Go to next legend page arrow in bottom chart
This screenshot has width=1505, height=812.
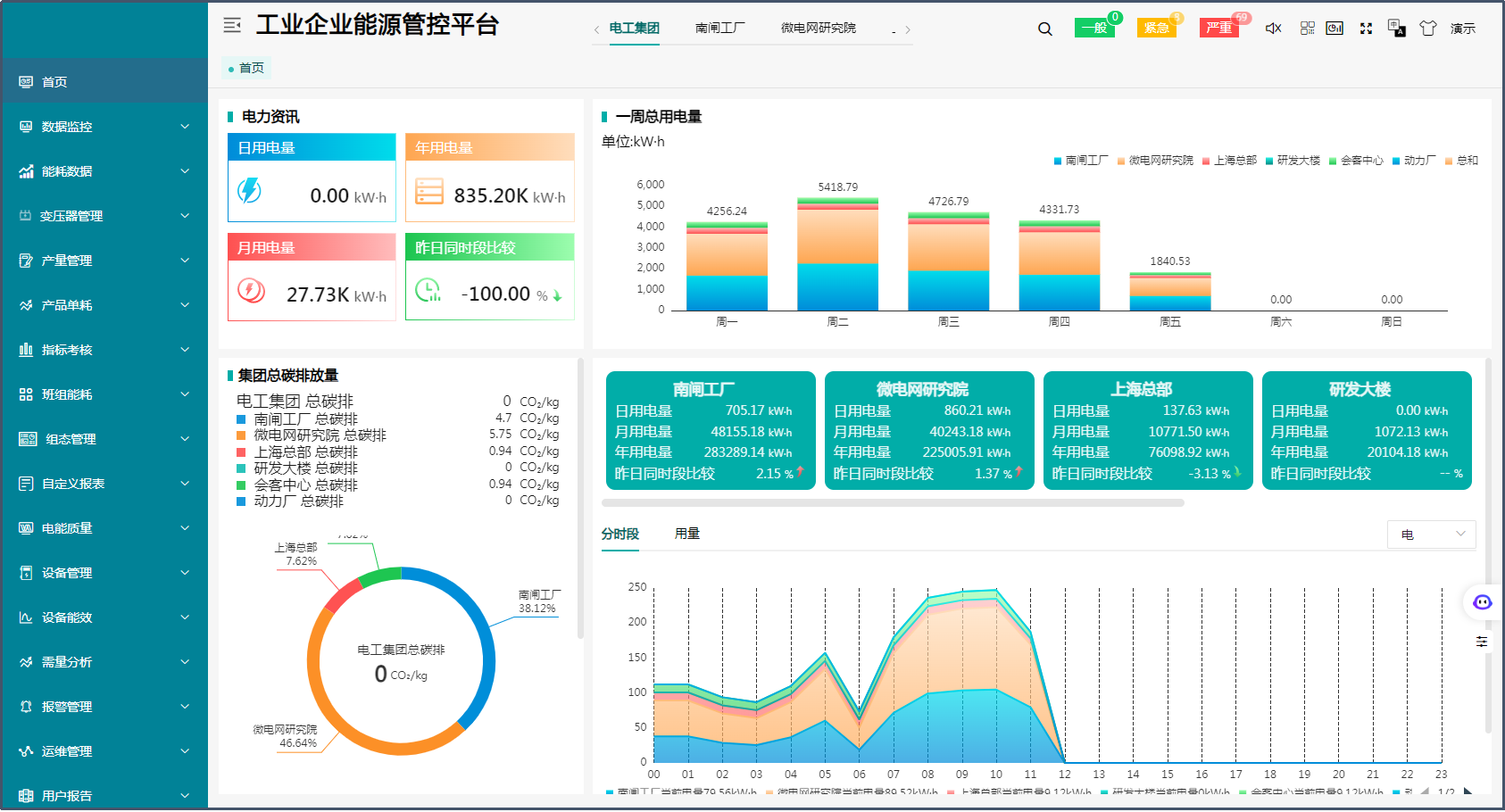coord(1468,791)
